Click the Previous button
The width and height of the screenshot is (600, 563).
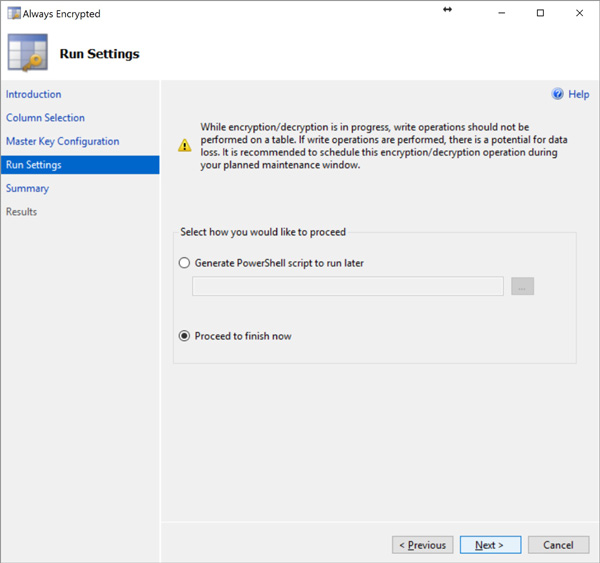coord(422,545)
